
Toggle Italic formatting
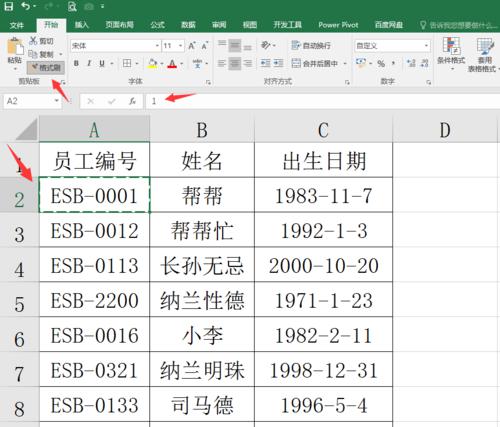[89, 63]
